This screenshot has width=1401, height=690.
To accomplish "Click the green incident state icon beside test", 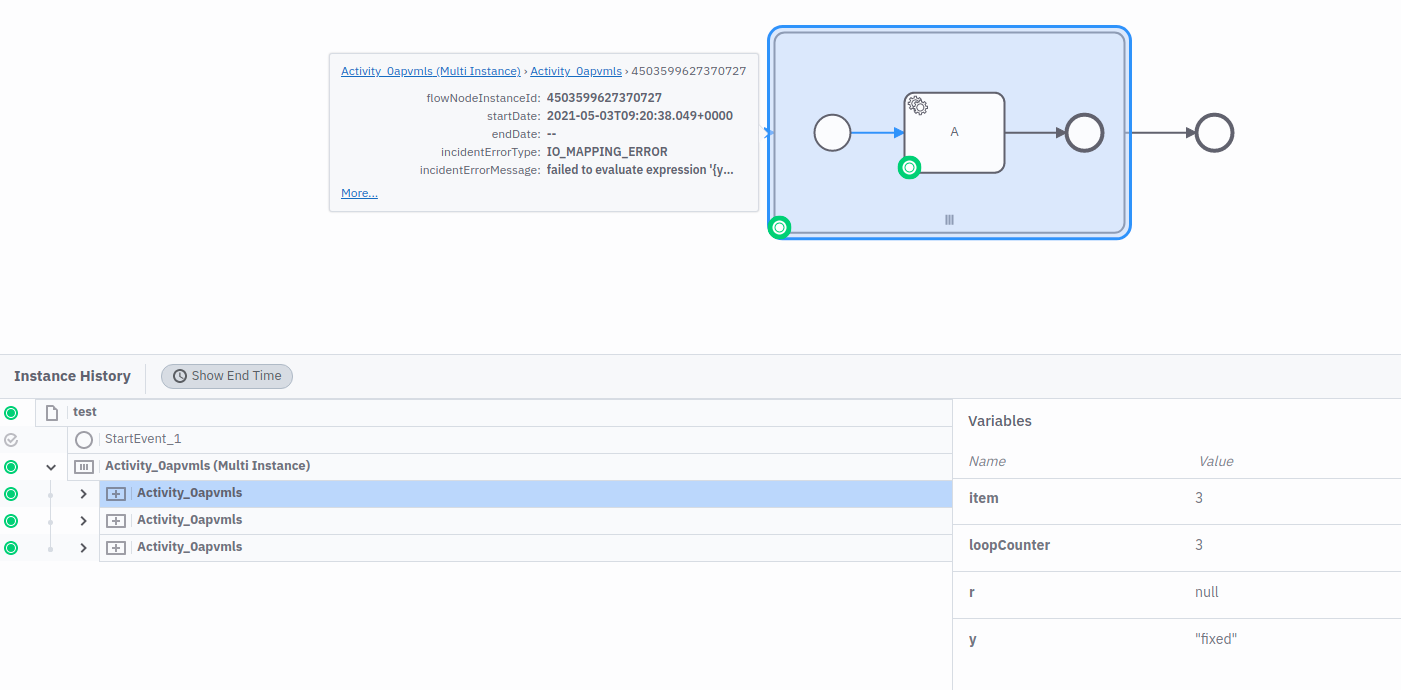I will [11, 412].
